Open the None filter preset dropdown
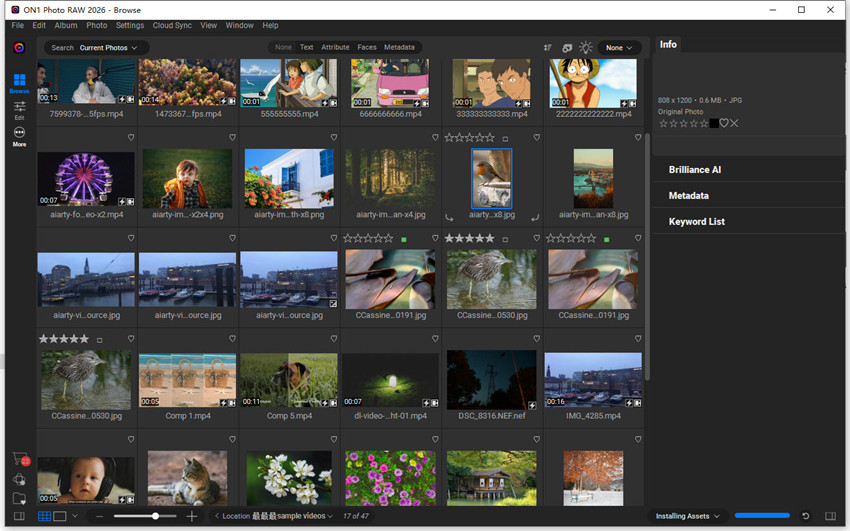 619,48
